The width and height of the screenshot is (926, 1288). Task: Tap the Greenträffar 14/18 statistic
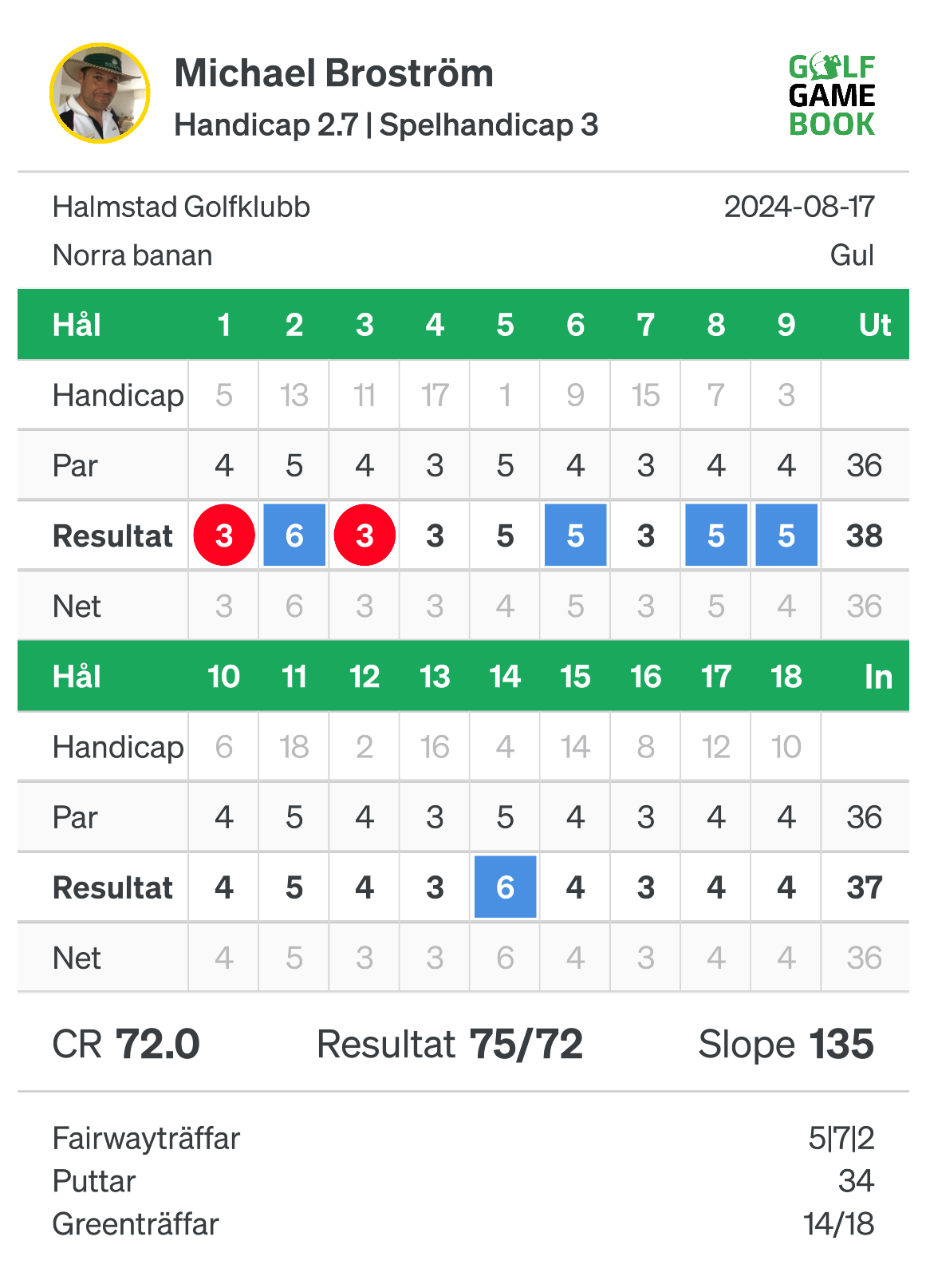(463, 1224)
